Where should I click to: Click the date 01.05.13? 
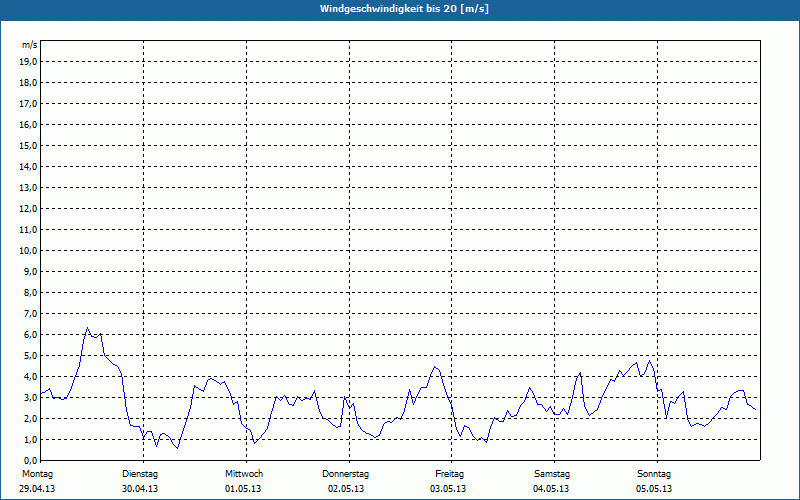(x=243, y=489)
